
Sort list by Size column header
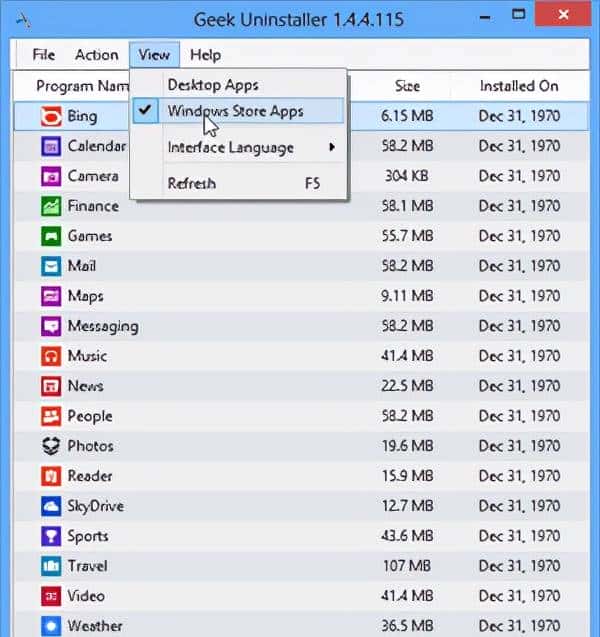(x=407, y=86)
